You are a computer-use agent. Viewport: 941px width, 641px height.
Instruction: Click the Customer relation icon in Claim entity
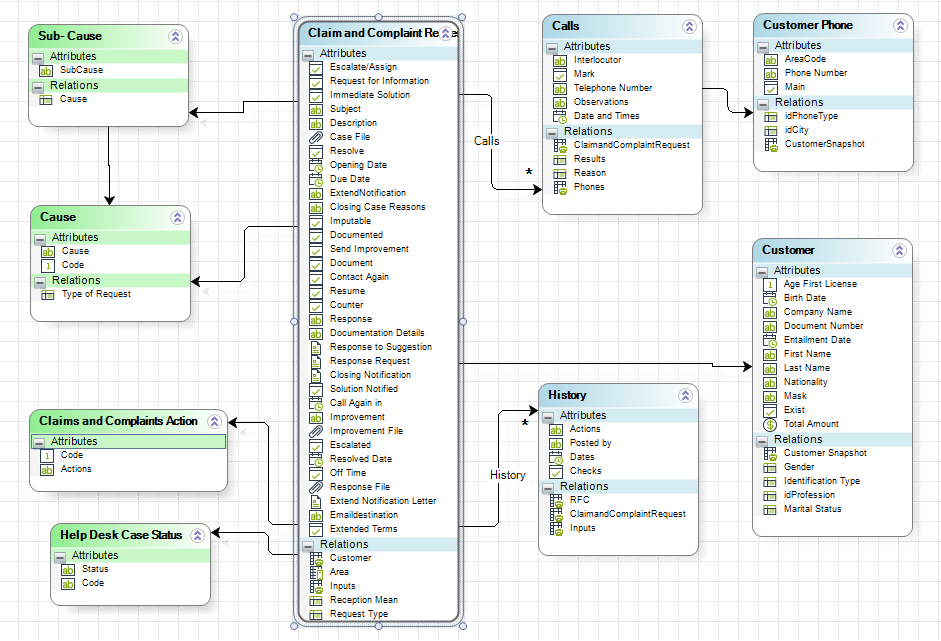point(316,559)
